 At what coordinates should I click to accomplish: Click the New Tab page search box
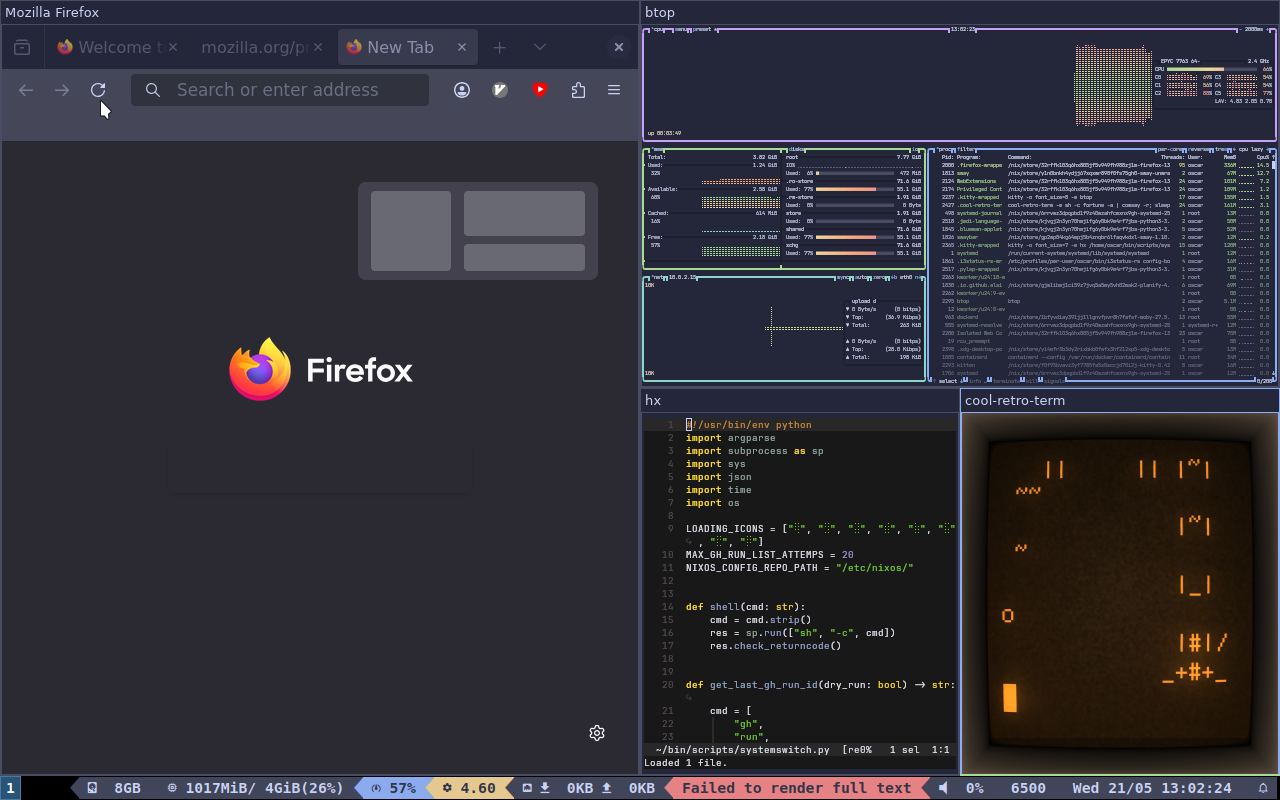320,469
